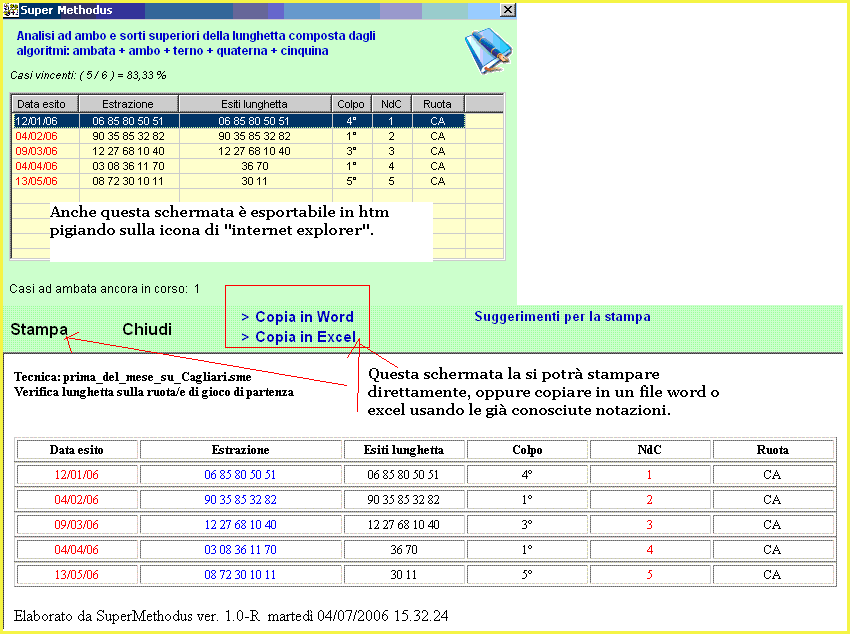The width and height of the screenshot is (850, 634).
Task: Click Estrazione cell 12 27 68 10 40 in upper grid
Action: tap(128, 151)
